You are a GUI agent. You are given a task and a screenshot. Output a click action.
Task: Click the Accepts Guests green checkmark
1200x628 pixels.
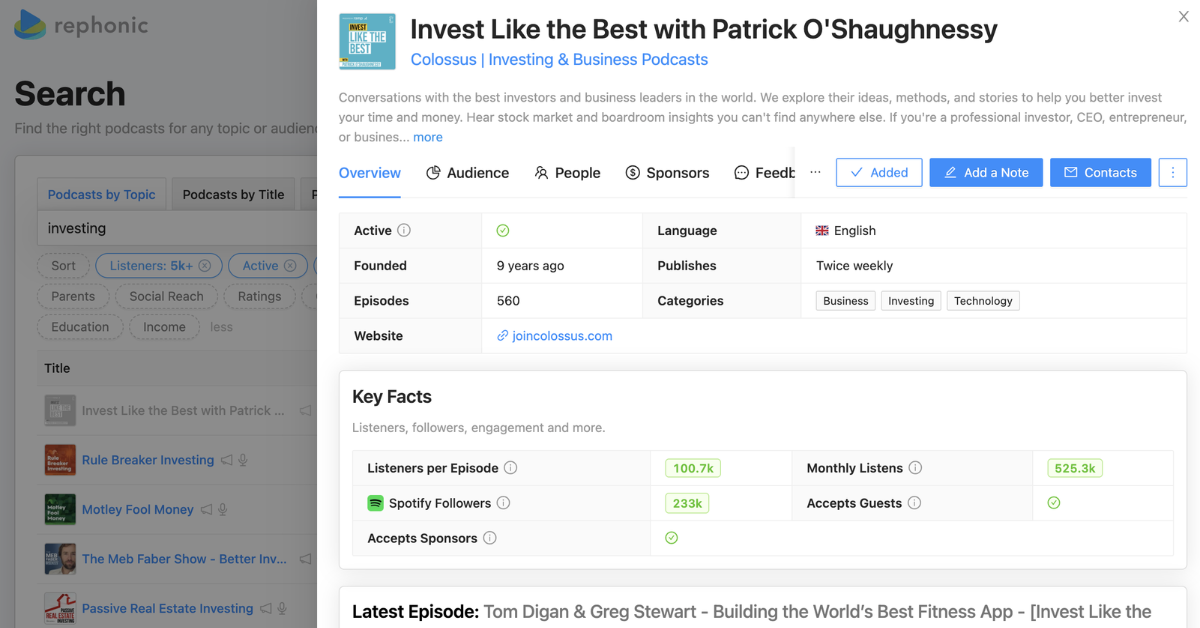tap(1054, 503)
